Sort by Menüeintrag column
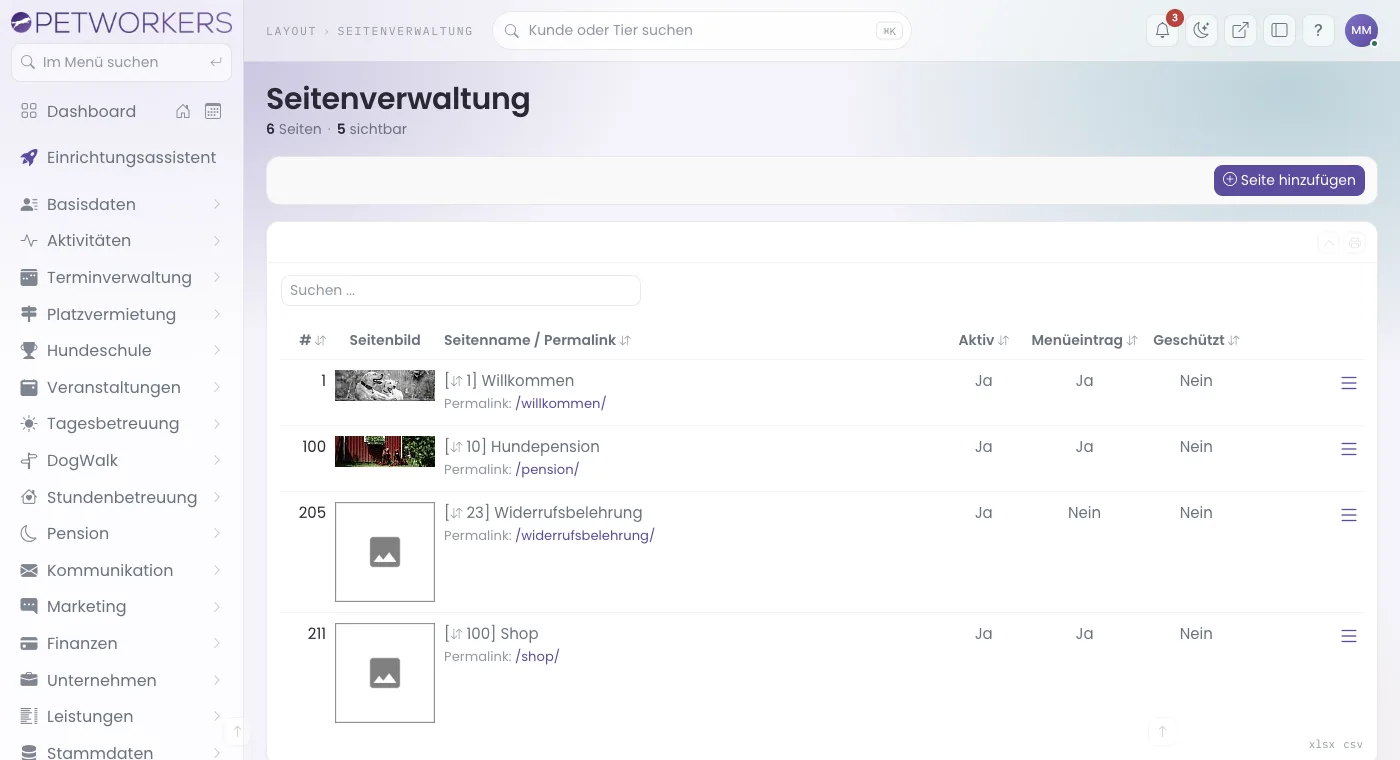 click(1085, 340)
